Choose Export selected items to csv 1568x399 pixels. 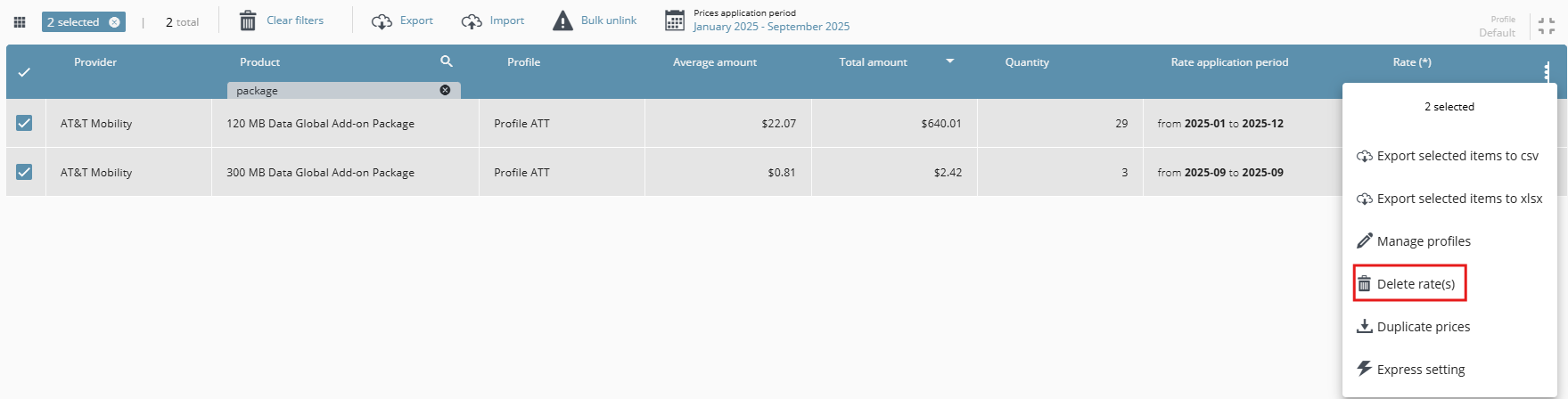coord(1448,156)
